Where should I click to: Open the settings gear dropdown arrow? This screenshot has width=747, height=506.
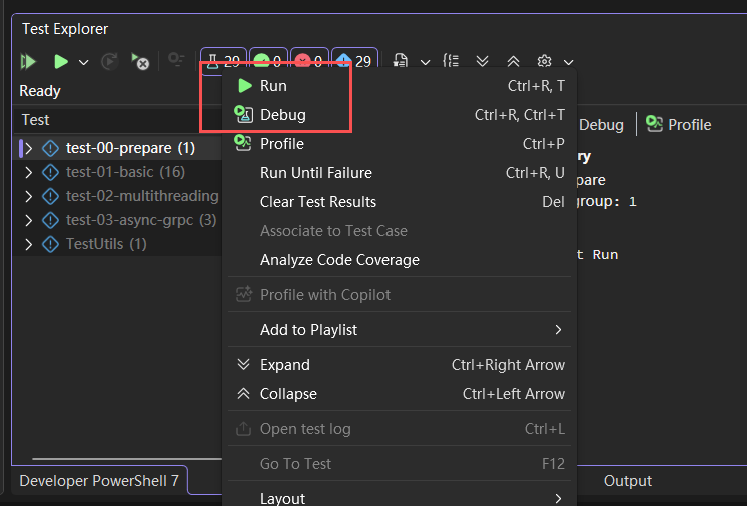point(568,62)
